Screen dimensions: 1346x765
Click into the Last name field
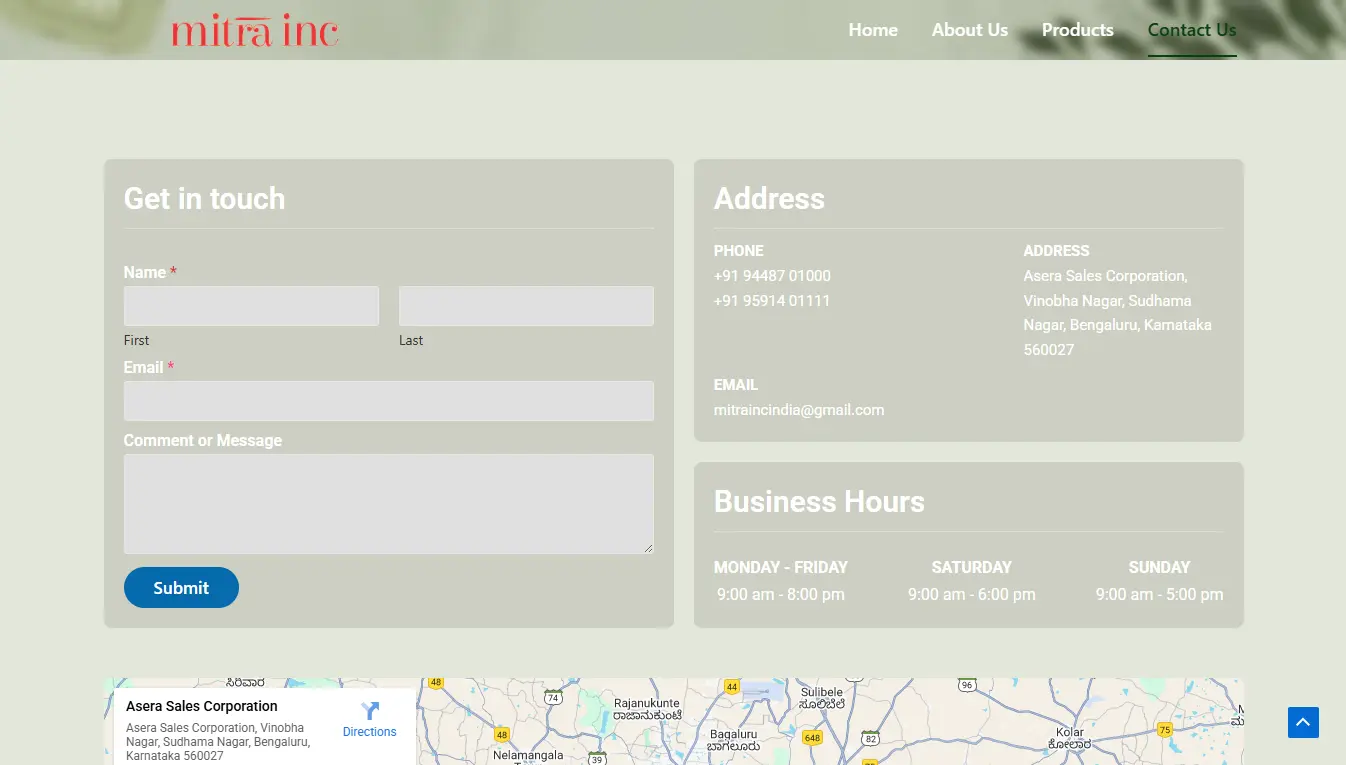point(526,306)
